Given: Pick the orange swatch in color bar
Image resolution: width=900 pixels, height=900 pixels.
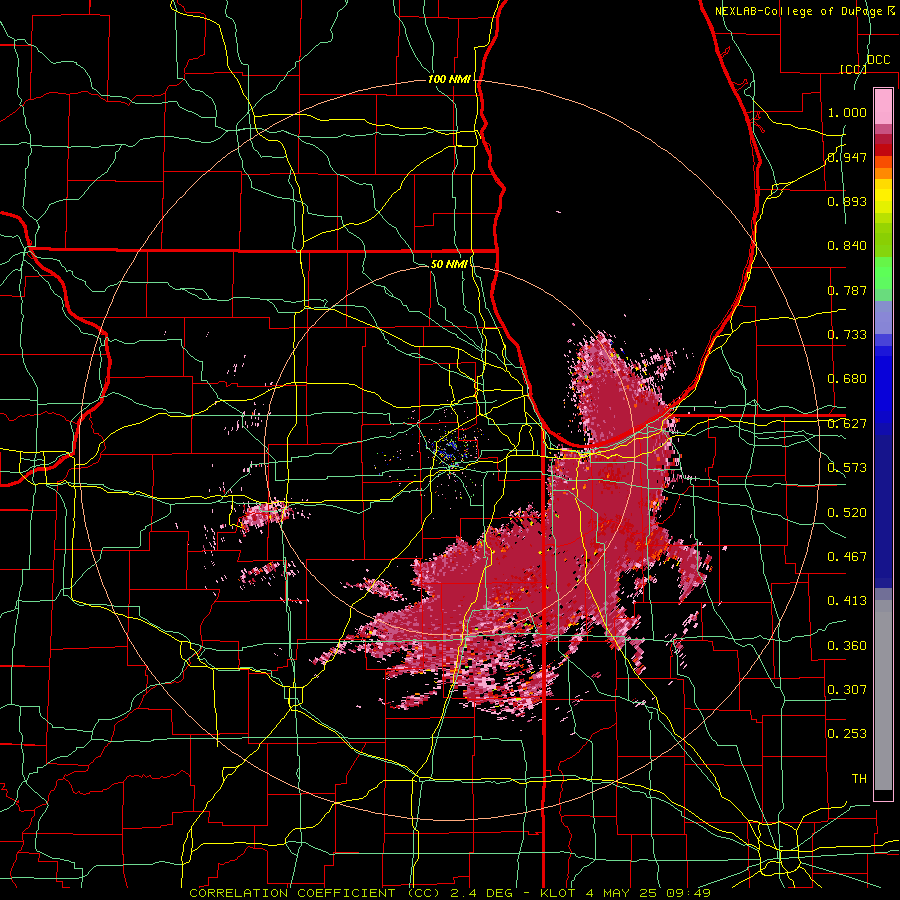Looking at the screenshot, I should click(883, 173).
